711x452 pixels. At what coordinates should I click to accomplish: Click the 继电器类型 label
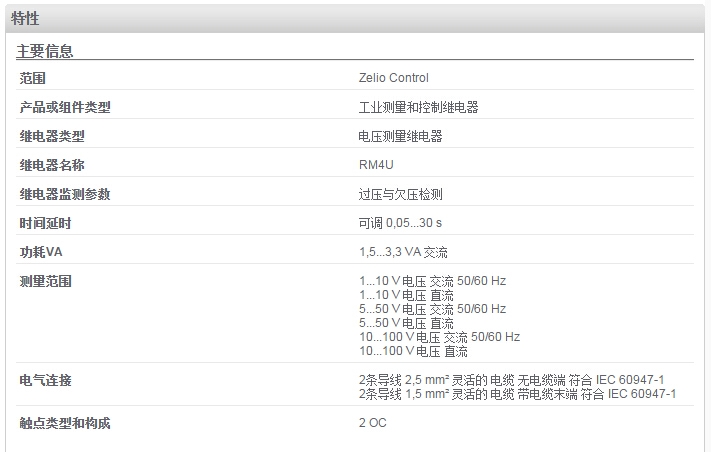click(x=52, y=136)
